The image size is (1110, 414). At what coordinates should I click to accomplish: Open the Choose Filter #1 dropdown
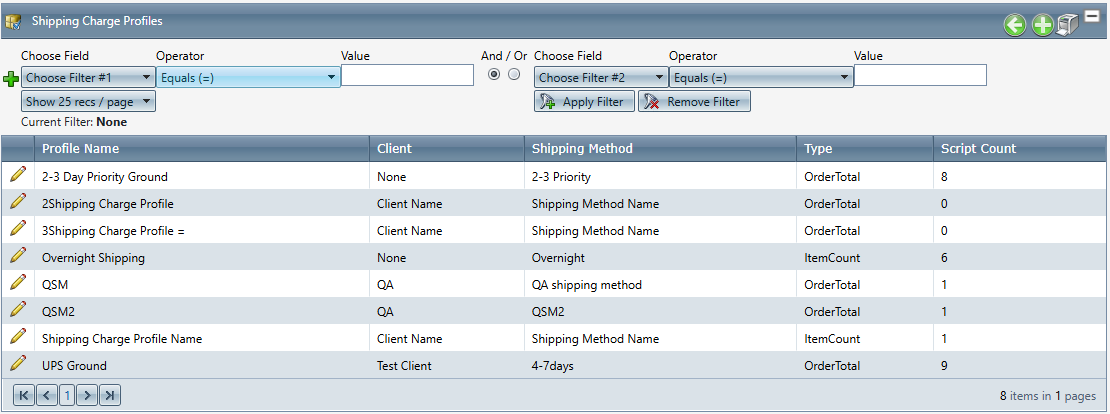pos(88,77)
